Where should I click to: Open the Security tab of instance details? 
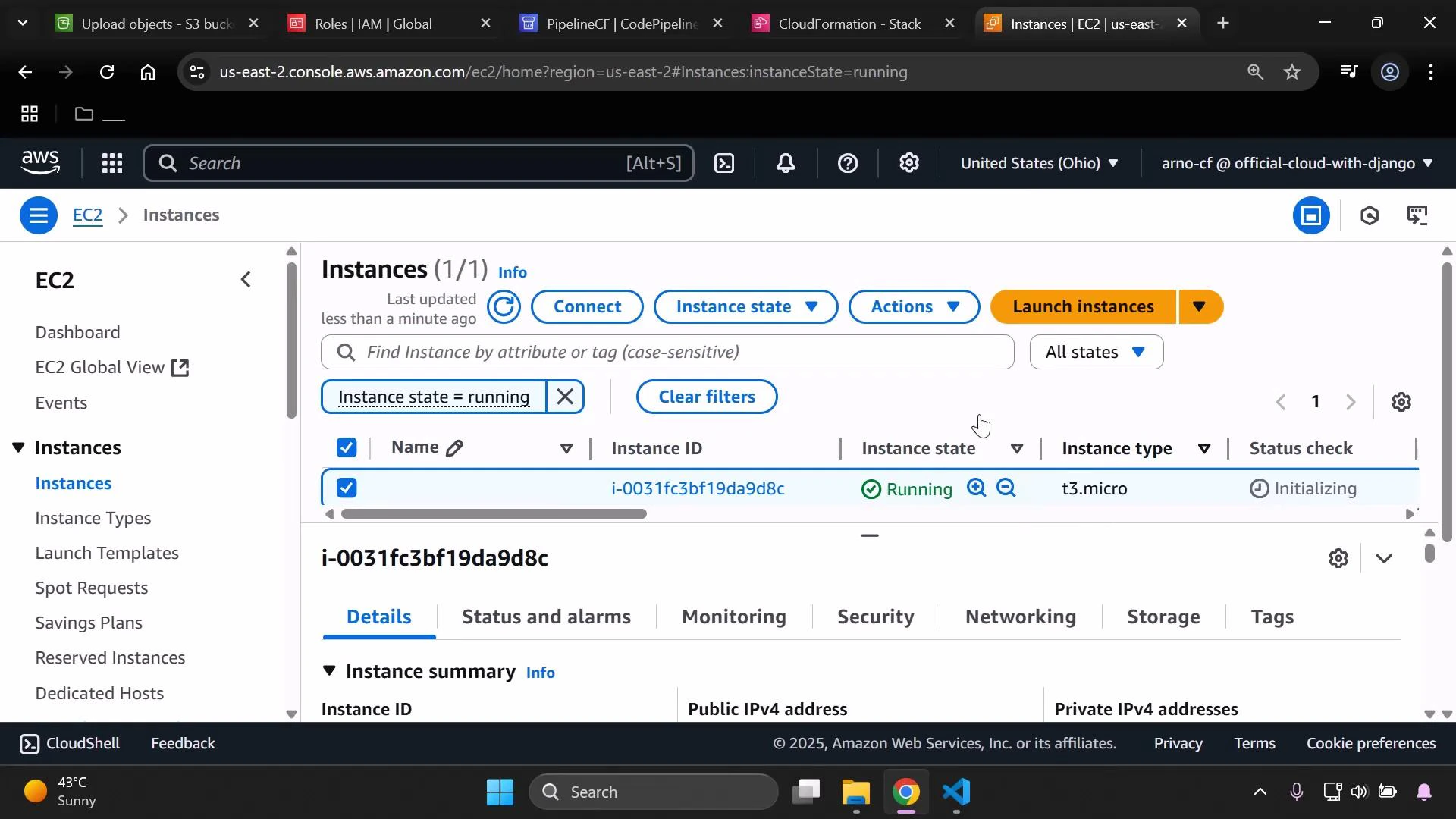click(875, 617)
